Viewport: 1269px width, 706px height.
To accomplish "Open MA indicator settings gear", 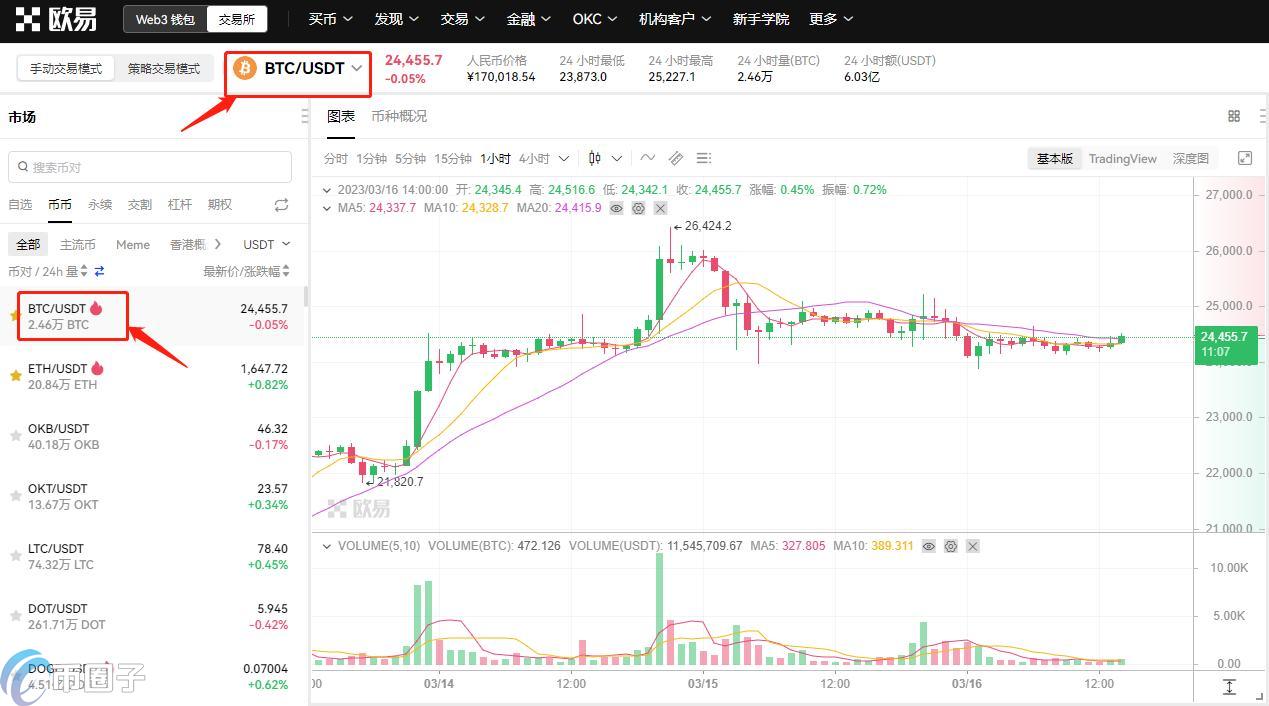I will coord(638,208).
